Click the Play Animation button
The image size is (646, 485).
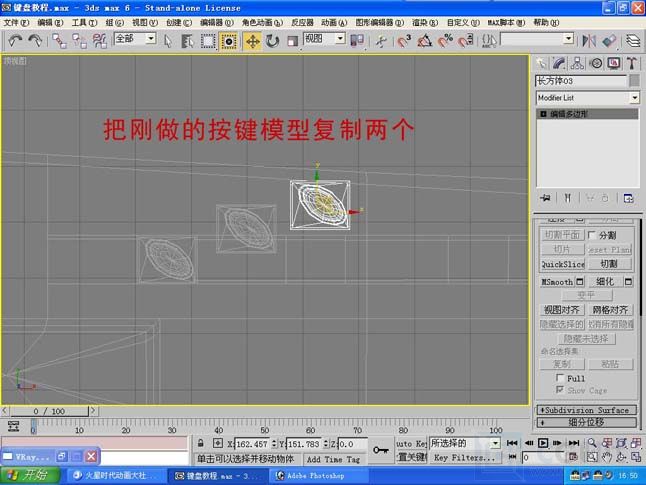click(x=543, y=443)
